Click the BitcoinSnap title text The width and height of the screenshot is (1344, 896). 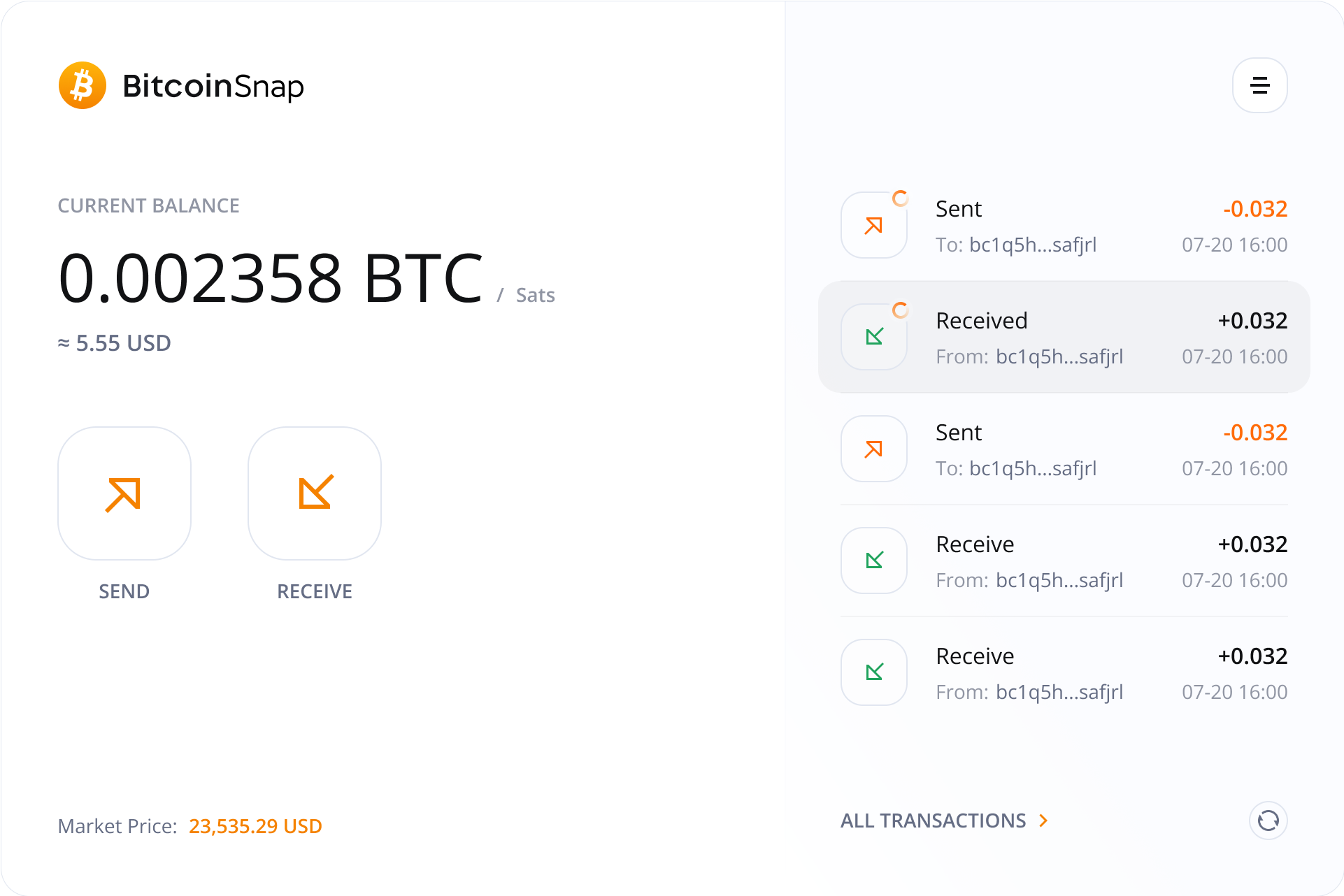(213, 86)
